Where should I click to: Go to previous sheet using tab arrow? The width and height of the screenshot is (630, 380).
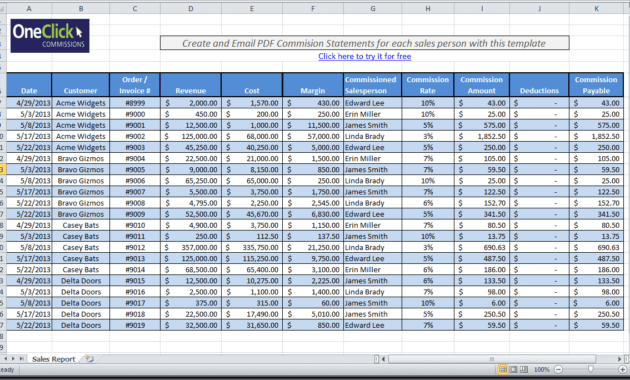click(x=6, y=359)
